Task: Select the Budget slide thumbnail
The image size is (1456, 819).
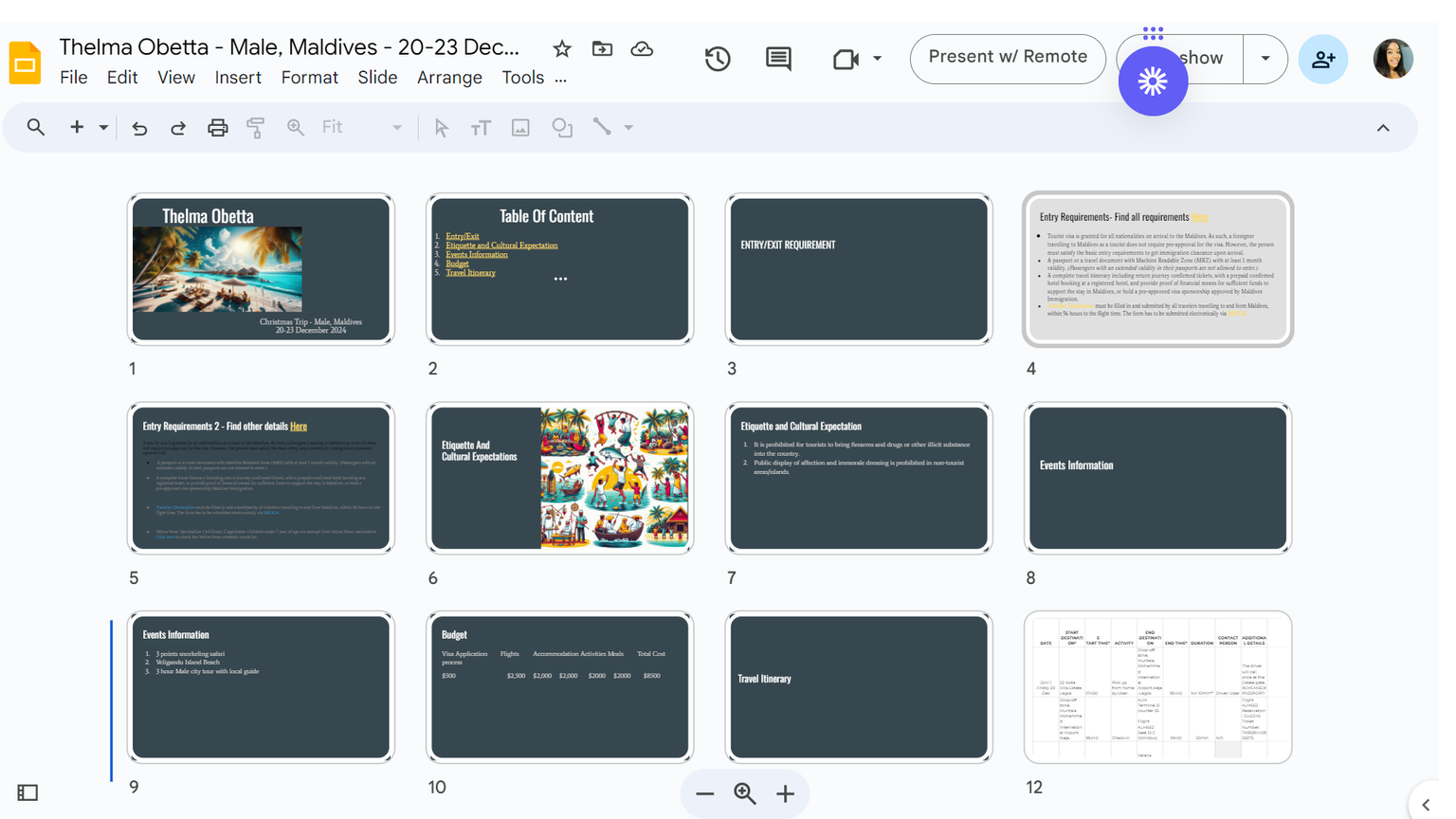Action: click(x=559, y=686)
